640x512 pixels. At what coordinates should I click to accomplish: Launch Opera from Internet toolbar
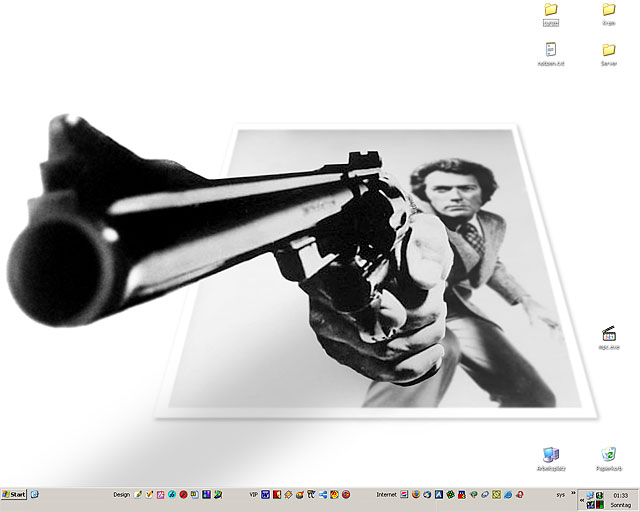[520, 494]
